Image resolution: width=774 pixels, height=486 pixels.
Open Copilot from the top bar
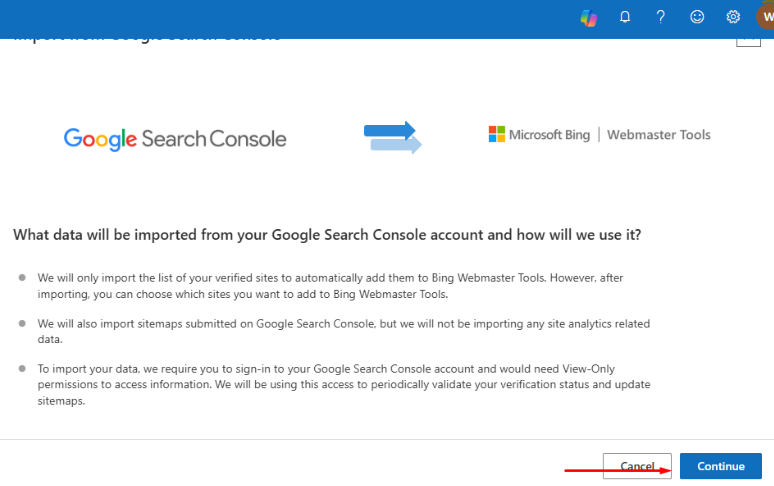coord(589,17)
